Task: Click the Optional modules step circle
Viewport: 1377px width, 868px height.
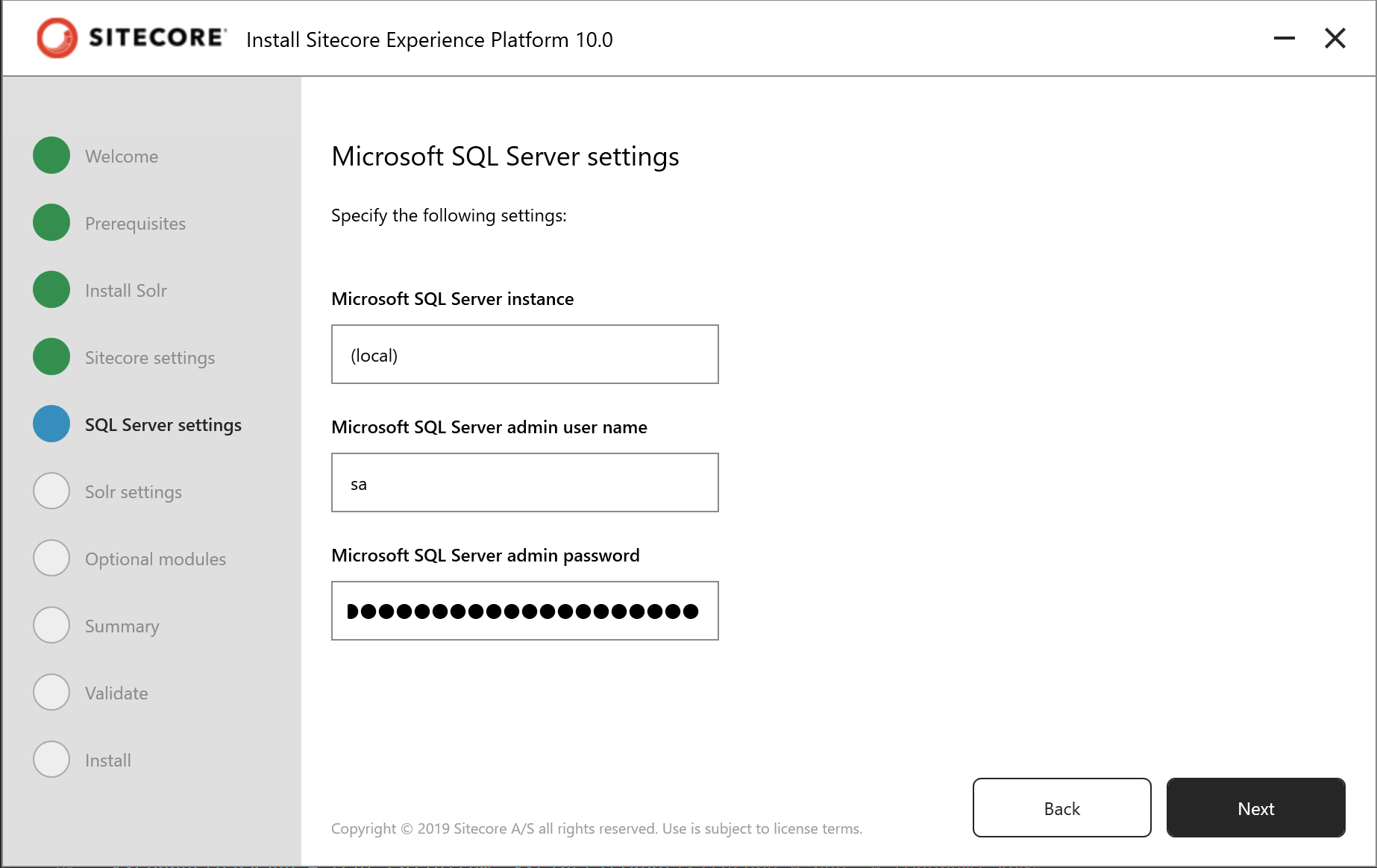Action: point(51,558)
